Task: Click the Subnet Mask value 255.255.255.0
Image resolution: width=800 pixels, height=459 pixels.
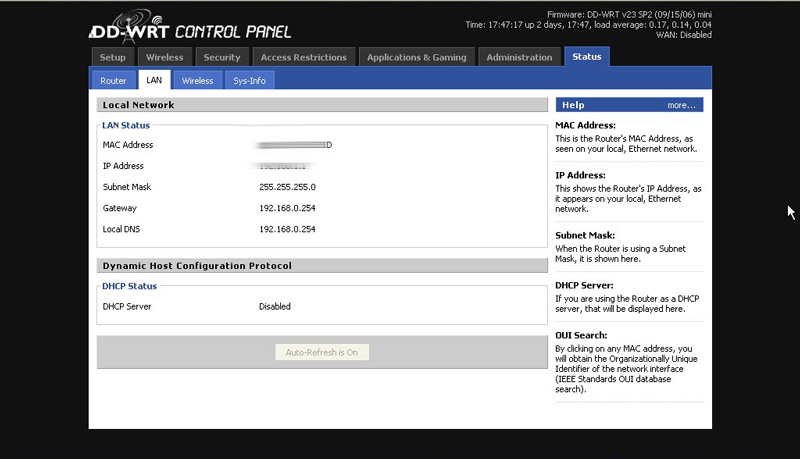Action: (287, 187)
